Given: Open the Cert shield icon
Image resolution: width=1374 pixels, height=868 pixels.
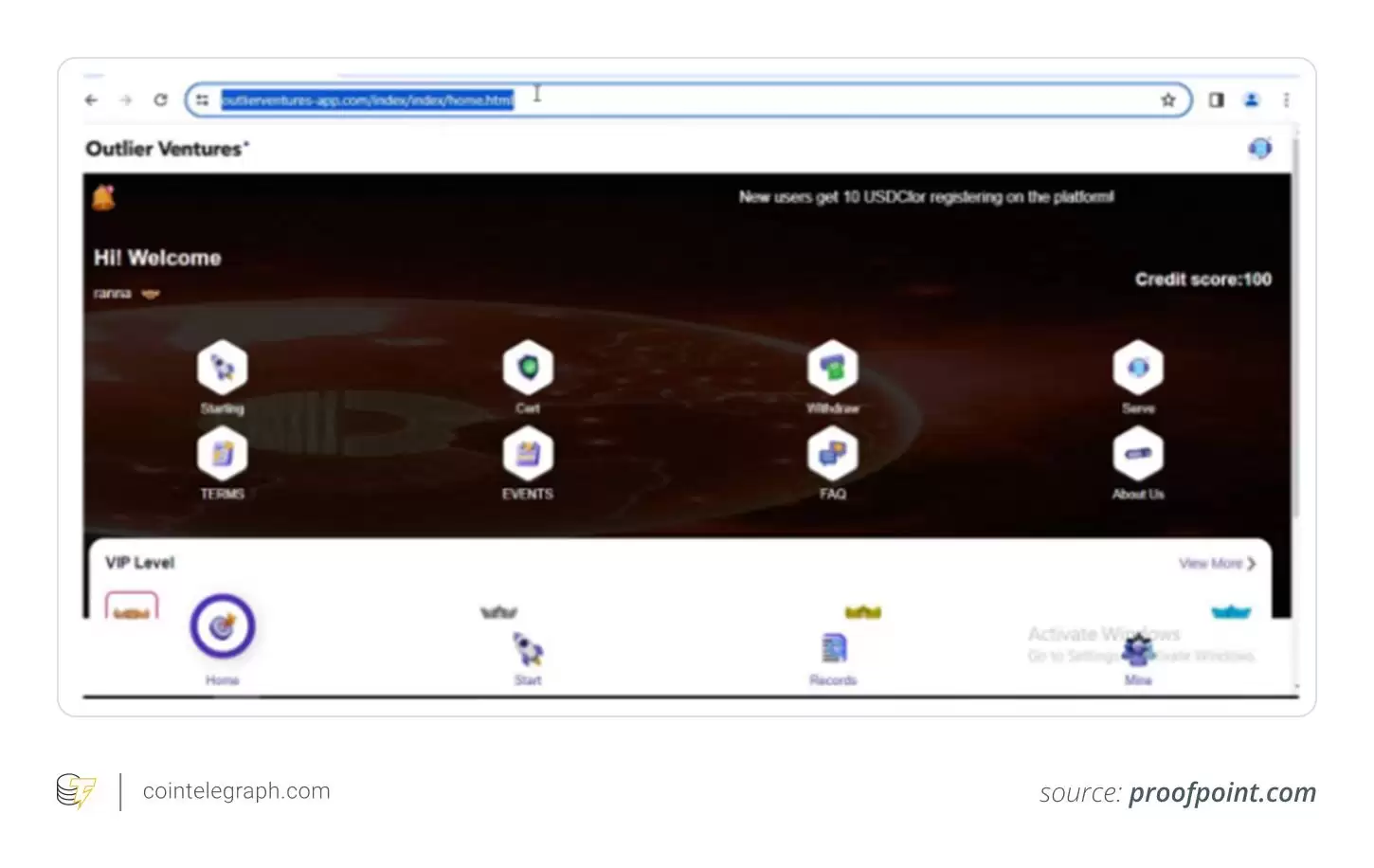Looking at the screenshot, I should [x=528, y=368].
